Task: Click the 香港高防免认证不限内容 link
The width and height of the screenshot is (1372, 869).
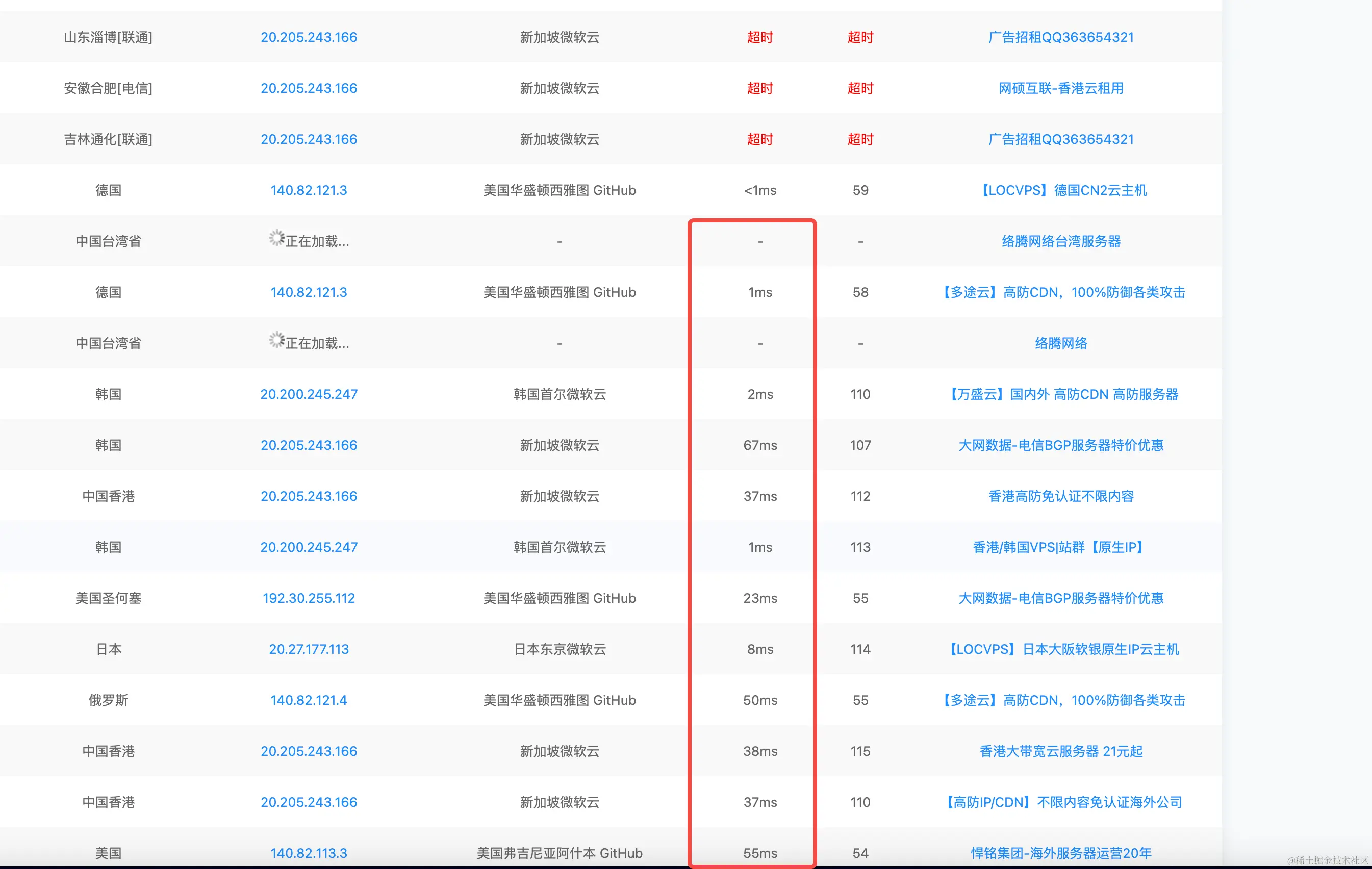Action: [x=1060, y=496]
